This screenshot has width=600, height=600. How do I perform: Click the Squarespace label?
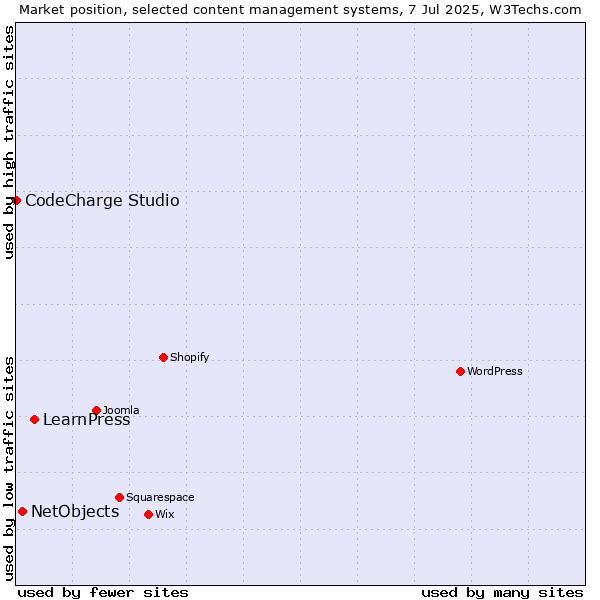coord(160,497)
